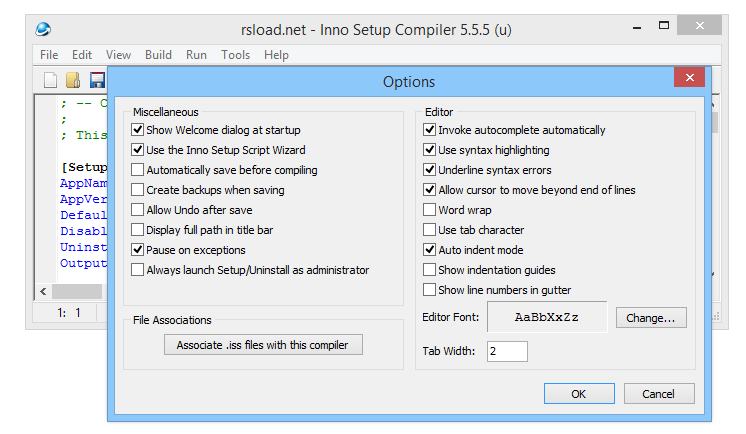
Task: Click the New script toolbar icon
Action: pyautogui.click(x=50, y=80)
